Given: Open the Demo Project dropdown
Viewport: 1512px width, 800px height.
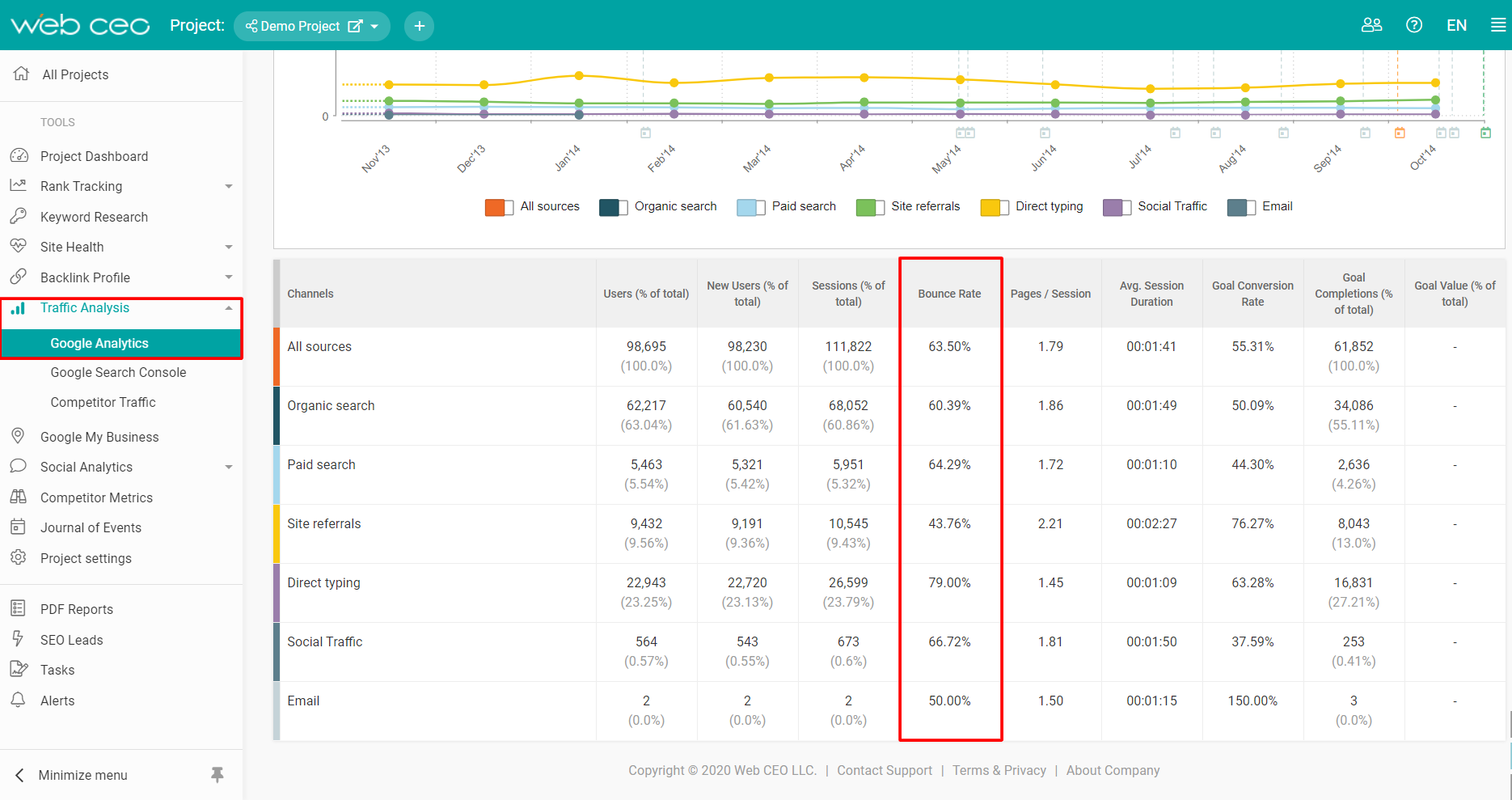Looking at the screenshot, I should click(x=374, y=26).
